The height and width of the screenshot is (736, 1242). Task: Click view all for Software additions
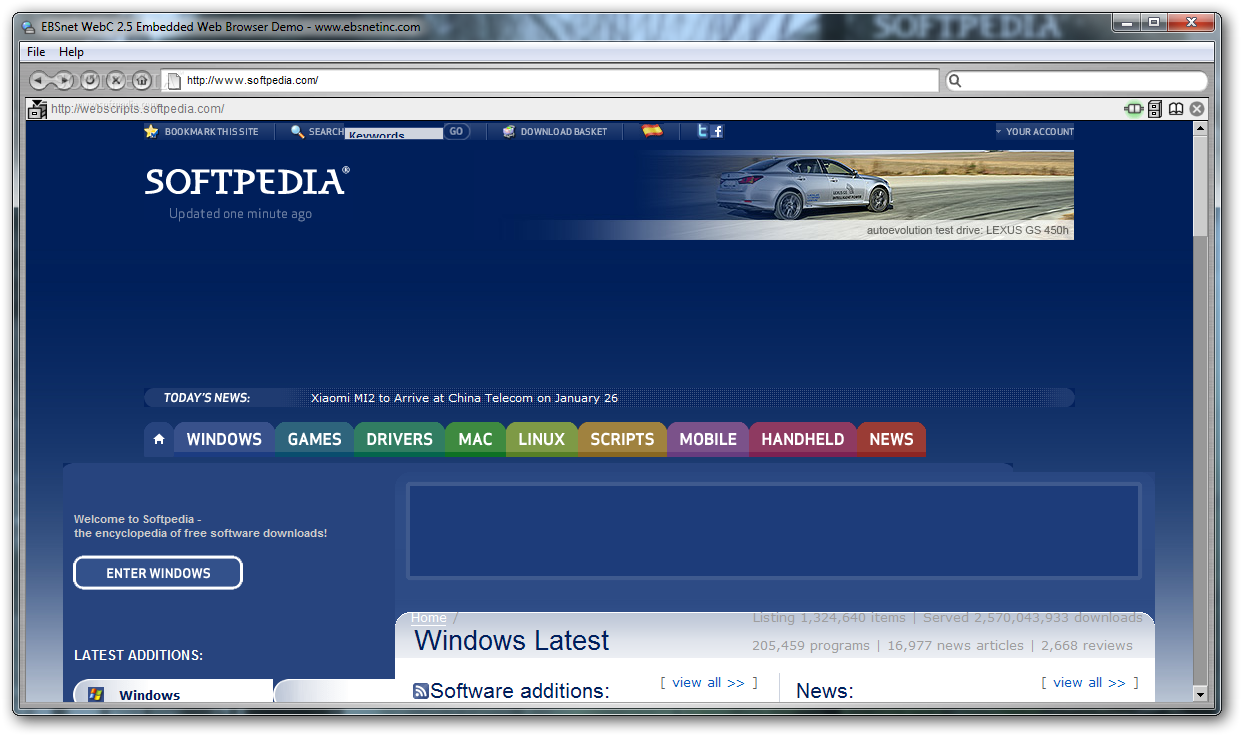709,682
